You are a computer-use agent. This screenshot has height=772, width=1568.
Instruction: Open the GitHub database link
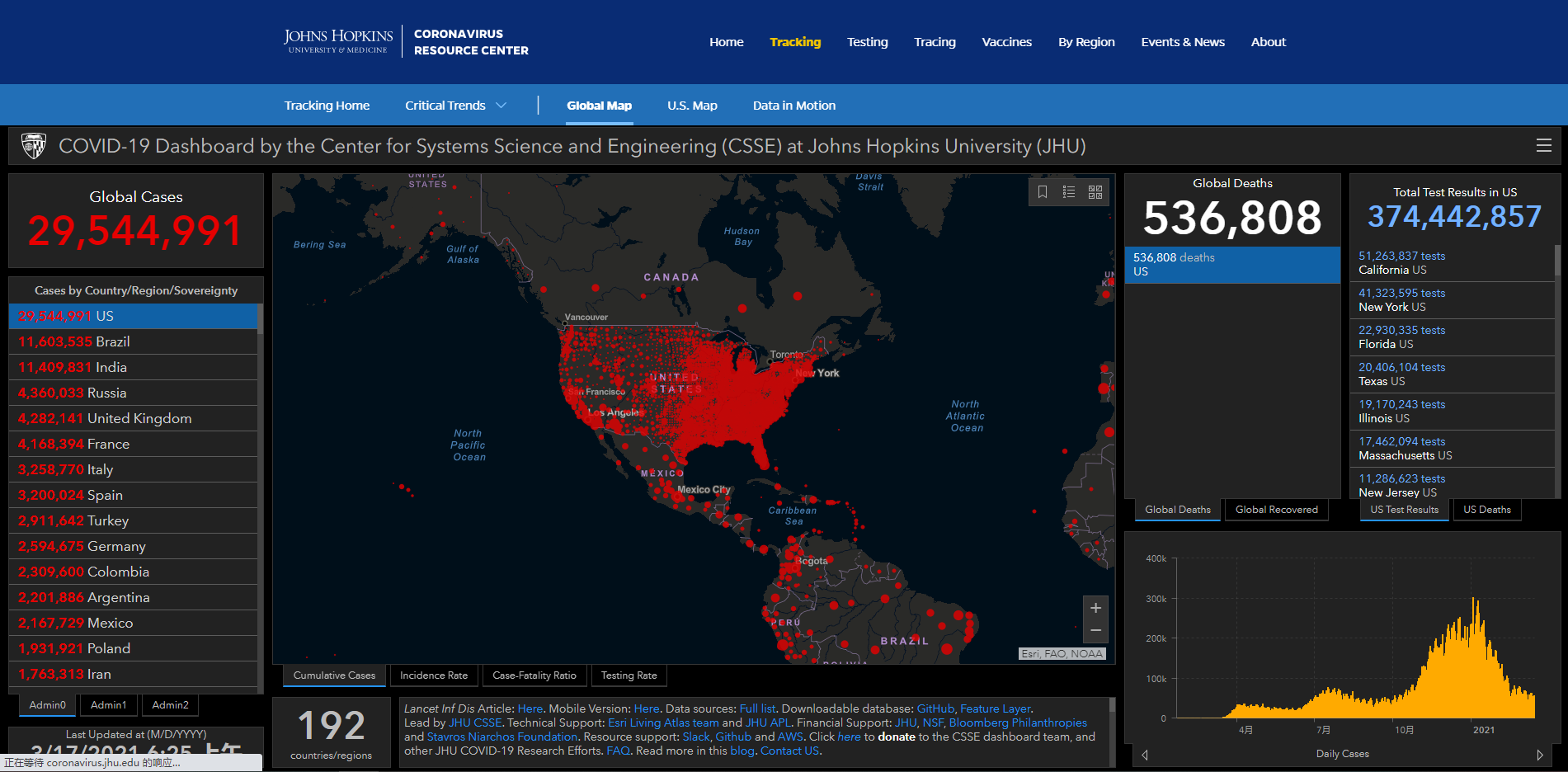click(x=935, y=708)
